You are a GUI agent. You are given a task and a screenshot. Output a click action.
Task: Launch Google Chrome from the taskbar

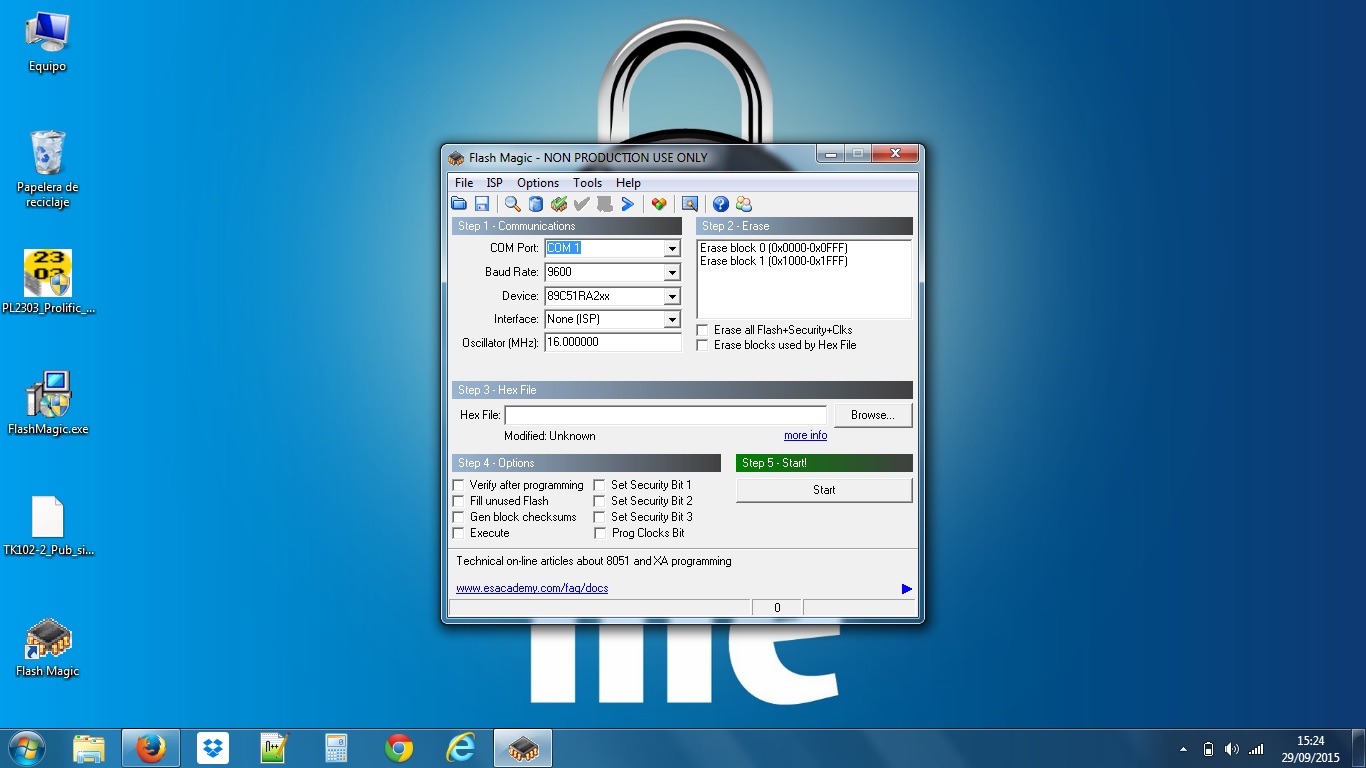[x=399, y=748]
